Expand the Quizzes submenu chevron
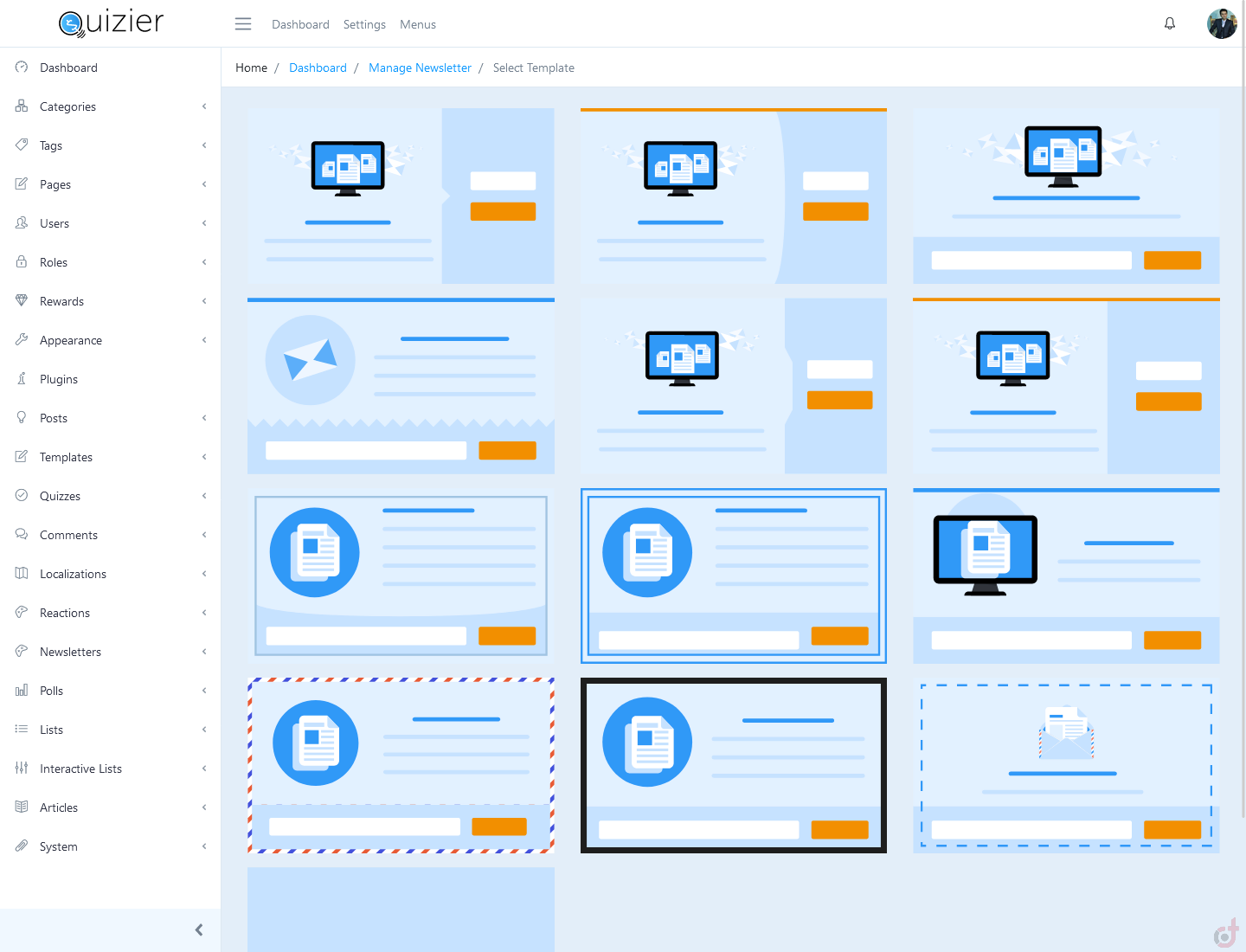Screen dimensions: 1246x952 pyautogui.click(x=204, y=496)
